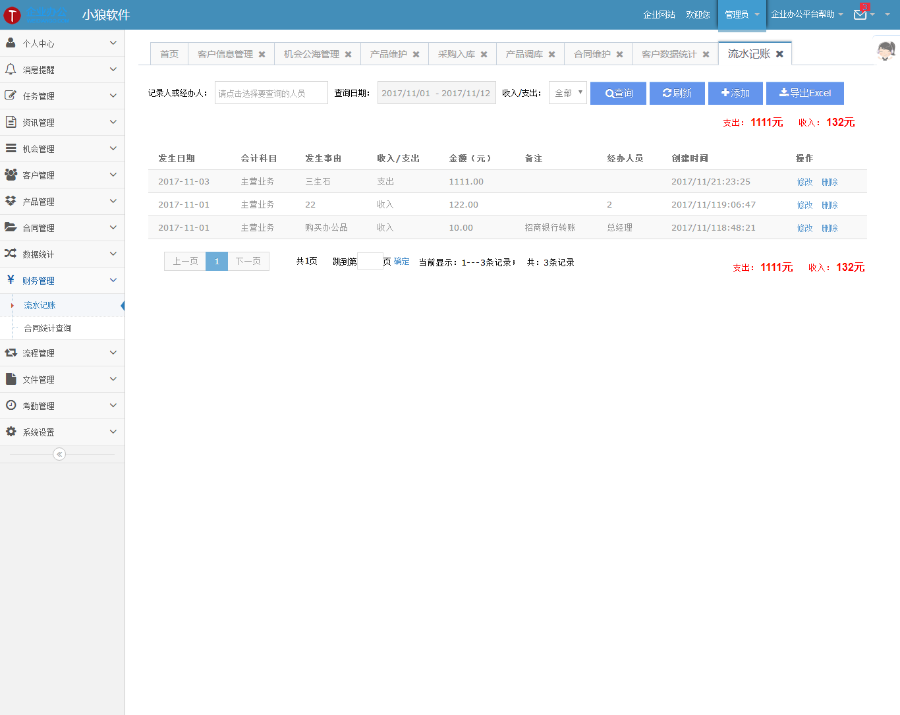Focus the 记录人或经办人 input field
900x715 pixels.
pyautogui.click(x=271, y=93)
